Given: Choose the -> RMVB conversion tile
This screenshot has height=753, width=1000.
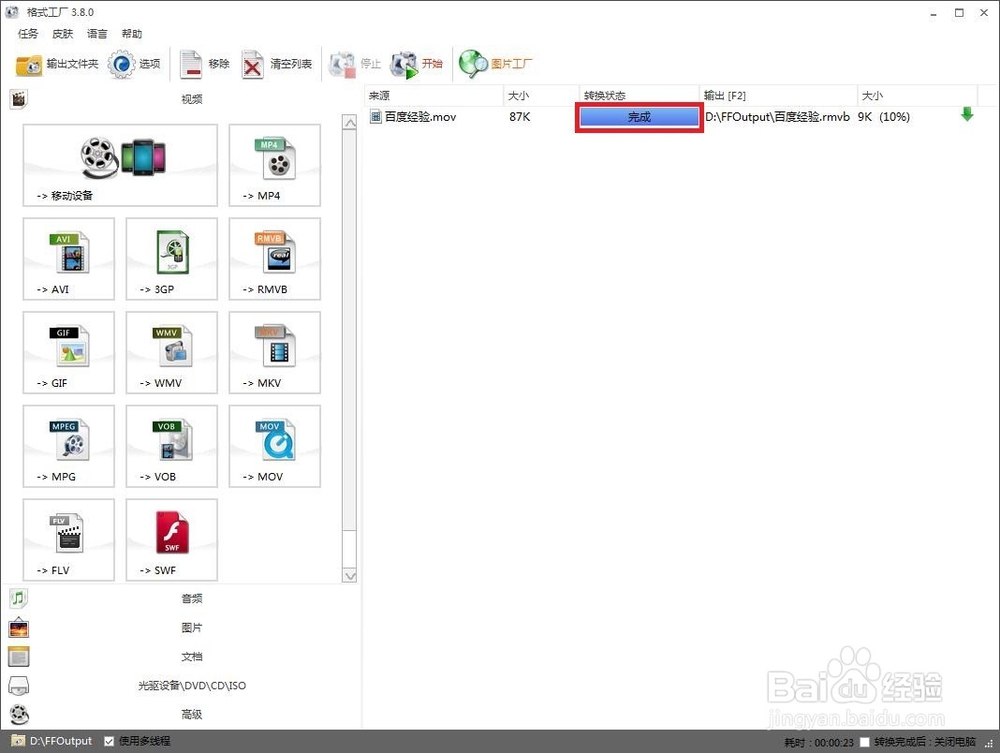Looking at the screenshot, I should click(275, 259).
